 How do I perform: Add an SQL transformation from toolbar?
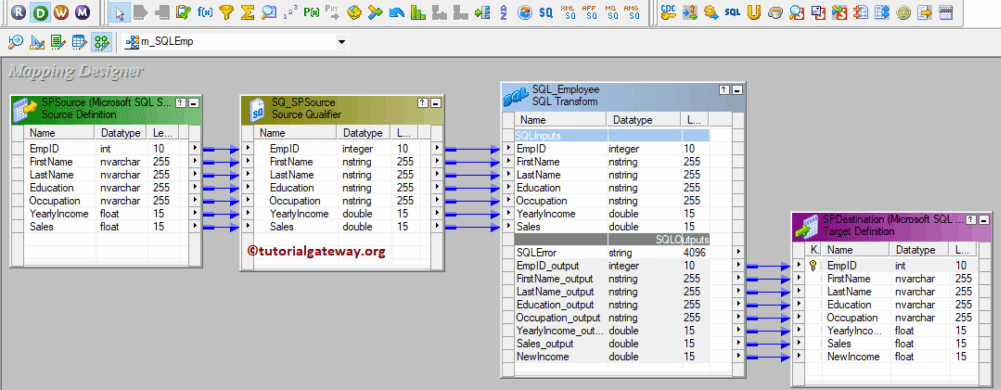click(x=733, y=11)
